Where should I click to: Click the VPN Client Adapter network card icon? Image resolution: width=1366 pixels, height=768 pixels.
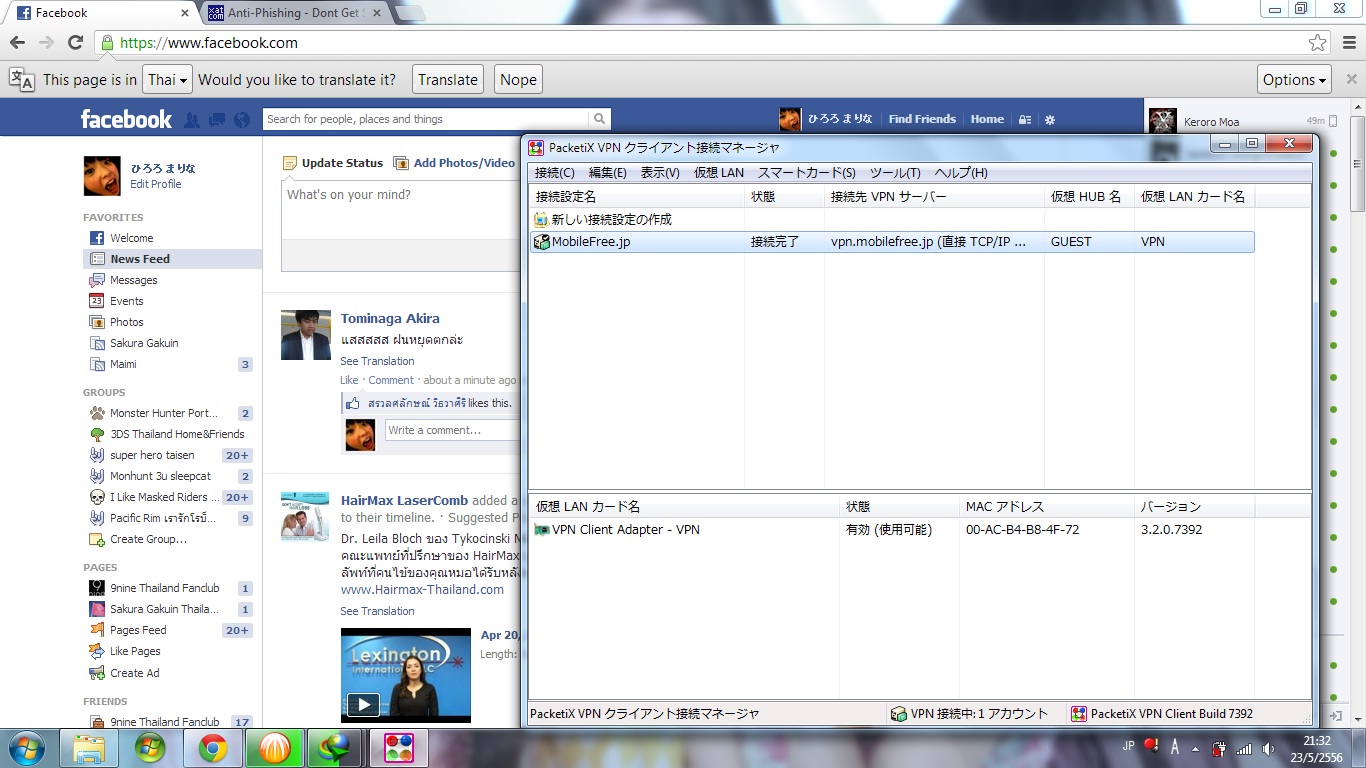tap(542, 530)
